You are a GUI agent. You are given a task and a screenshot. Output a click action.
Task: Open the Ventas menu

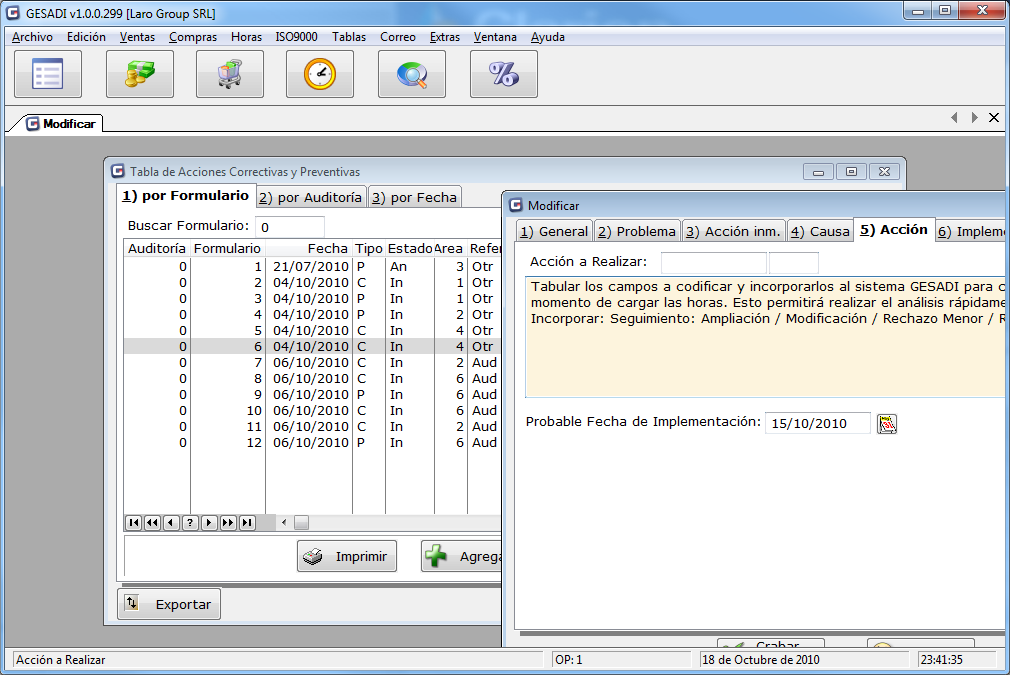point(137,37)
